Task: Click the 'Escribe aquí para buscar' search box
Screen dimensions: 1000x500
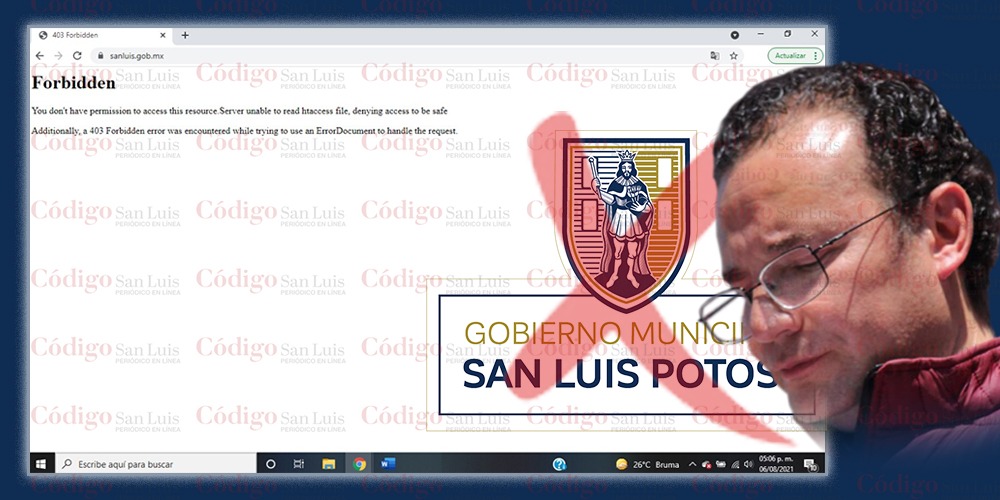Action: pos(156,464)
